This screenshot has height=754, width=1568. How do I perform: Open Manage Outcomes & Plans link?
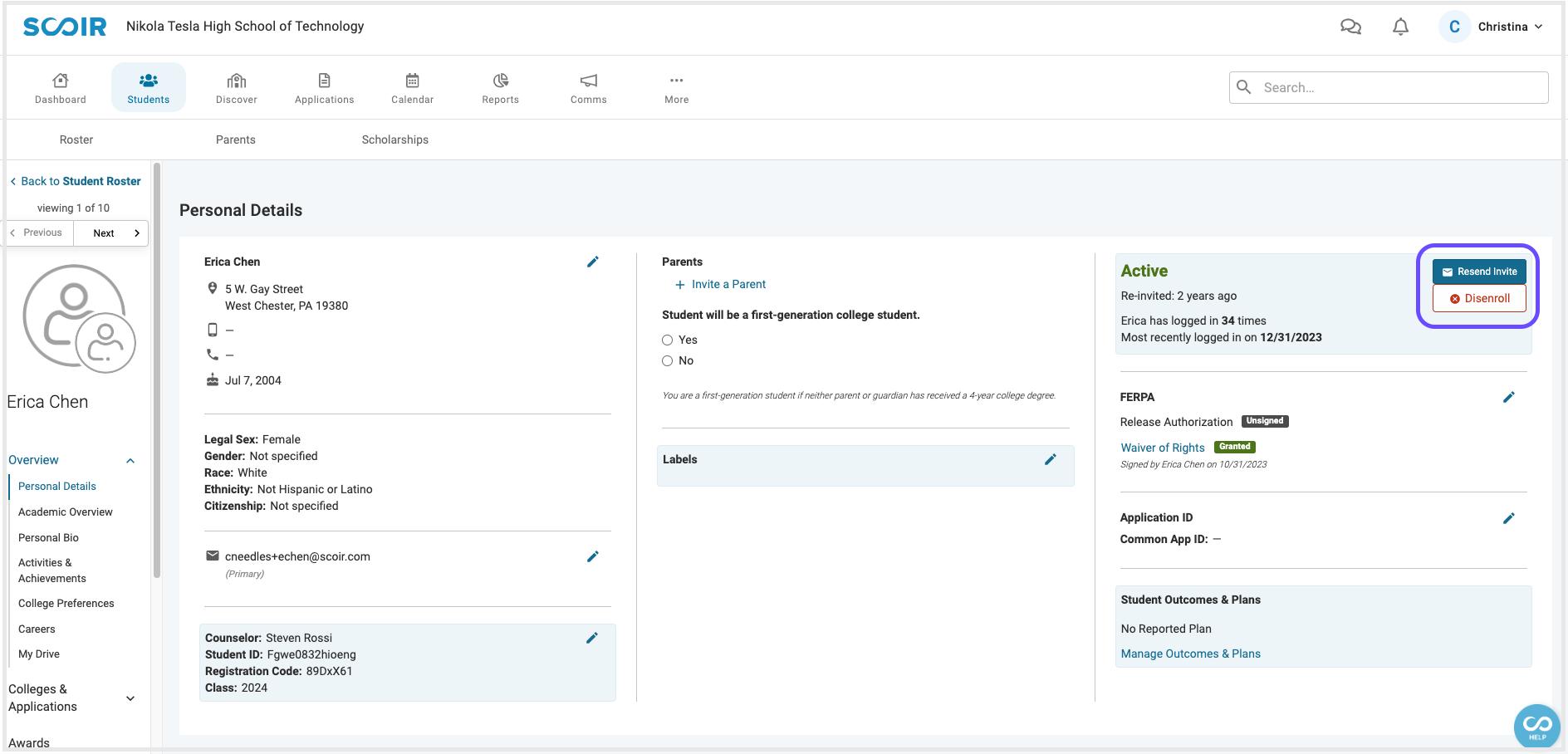coord(1191,654)
